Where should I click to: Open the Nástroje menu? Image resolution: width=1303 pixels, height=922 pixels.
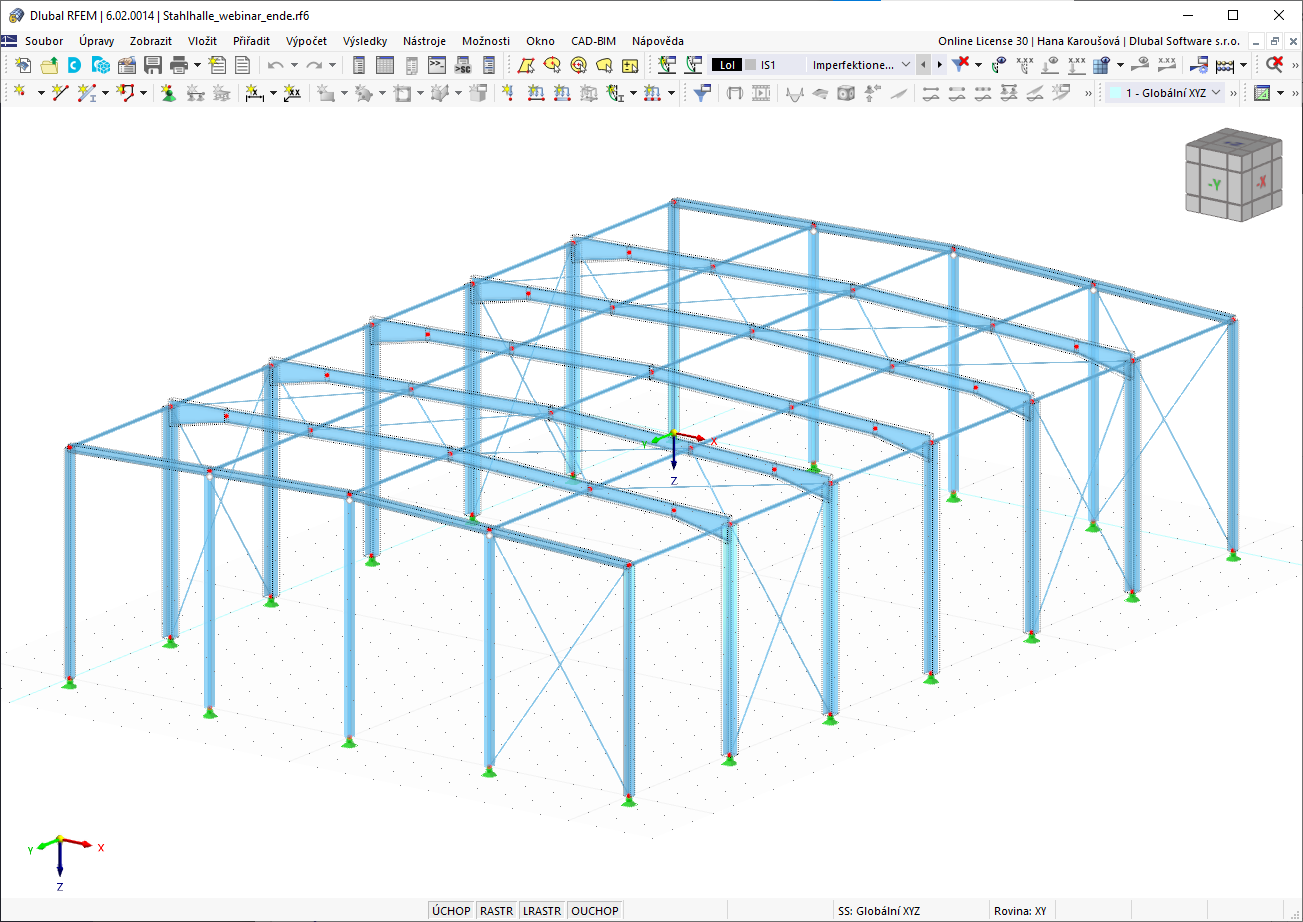point(425,41)
